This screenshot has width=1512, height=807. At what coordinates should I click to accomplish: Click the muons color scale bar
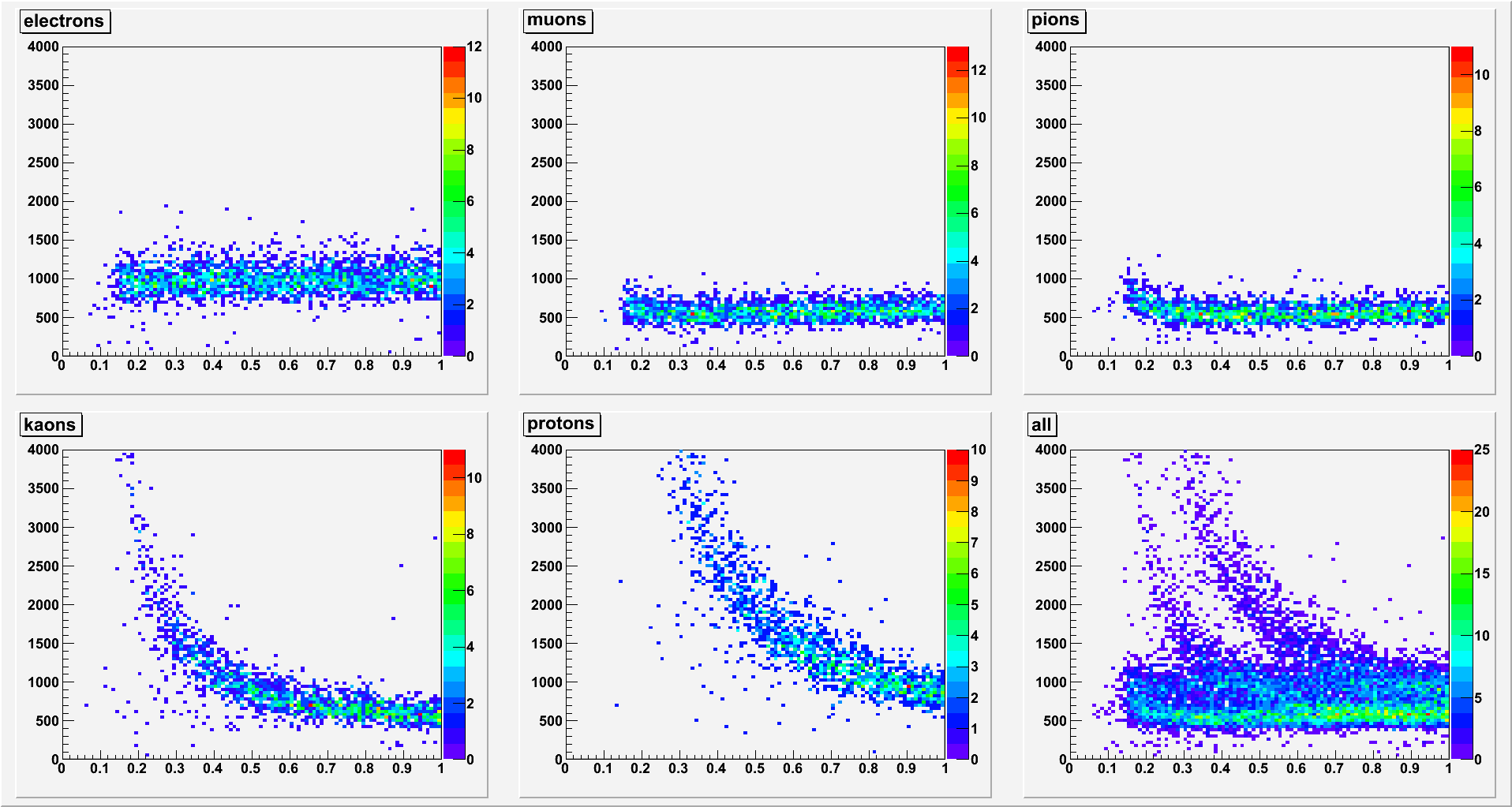957,201
